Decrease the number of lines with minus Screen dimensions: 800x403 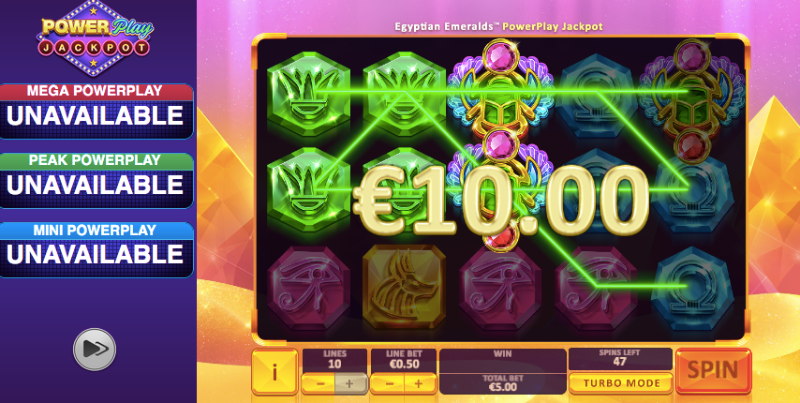pyautogui.click(x=318, y=384)
